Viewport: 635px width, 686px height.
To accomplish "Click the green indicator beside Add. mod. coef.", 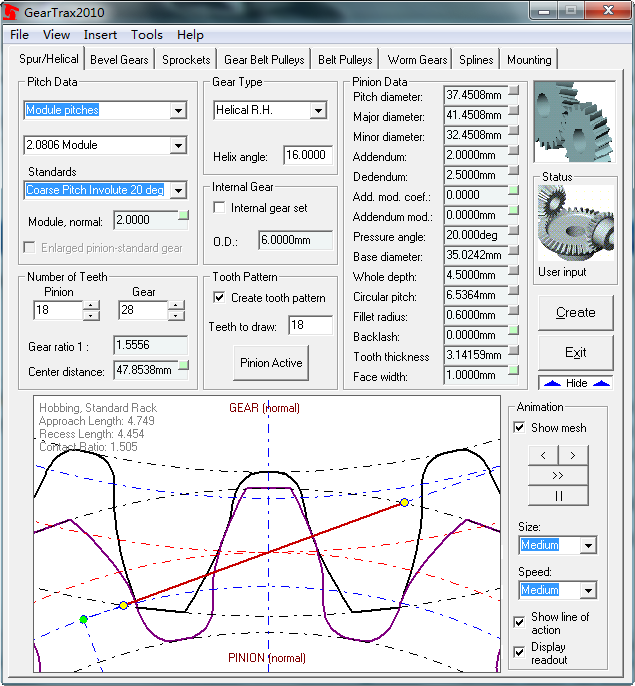I will [x=514, y=190].
